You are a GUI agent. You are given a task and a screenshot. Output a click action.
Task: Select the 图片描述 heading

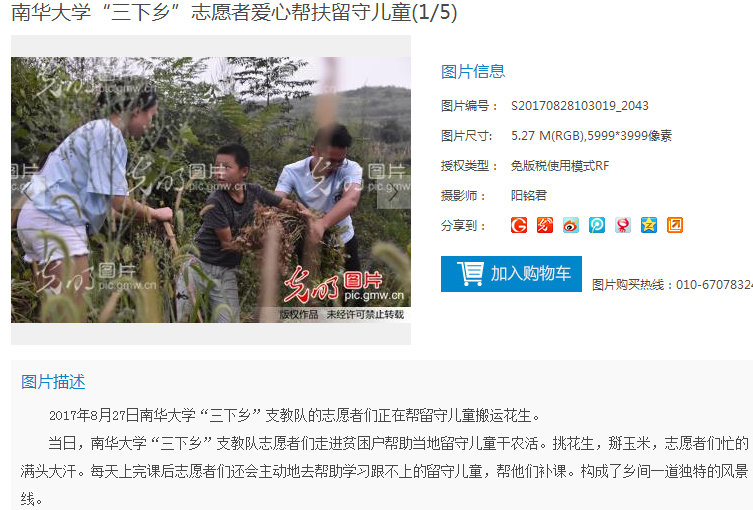click(x=53, y=382)
